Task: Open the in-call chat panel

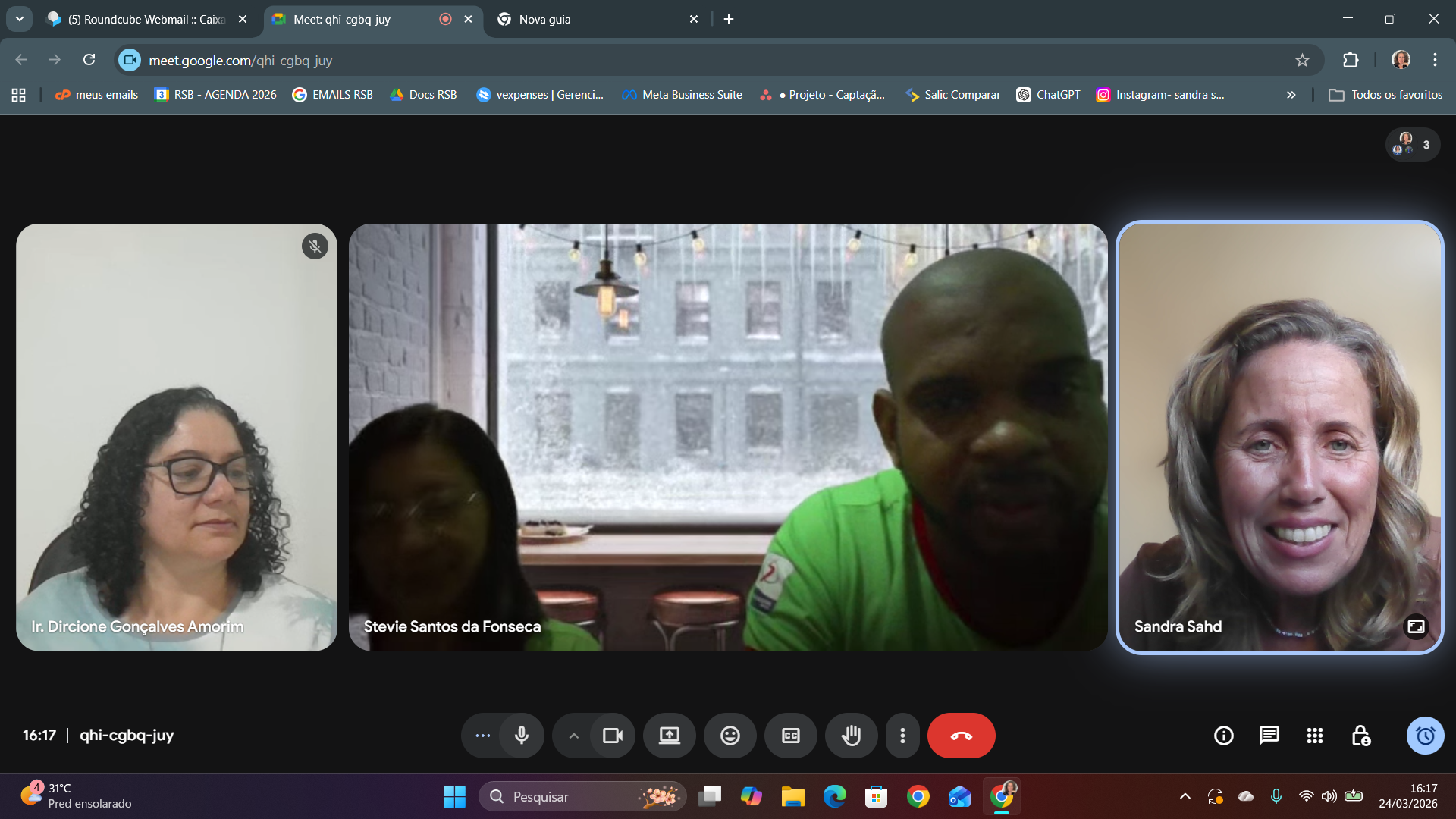Action: 1269,736
